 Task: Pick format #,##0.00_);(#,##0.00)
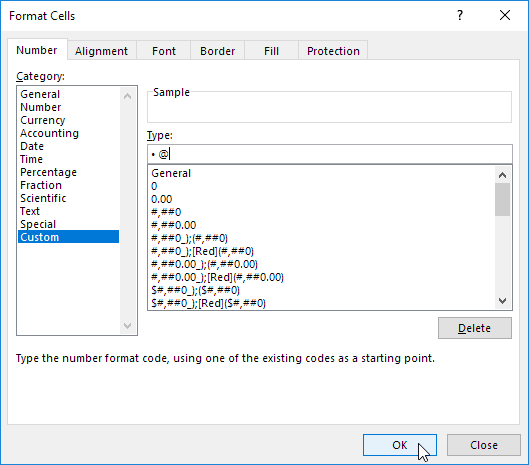(x=322, y=264)
